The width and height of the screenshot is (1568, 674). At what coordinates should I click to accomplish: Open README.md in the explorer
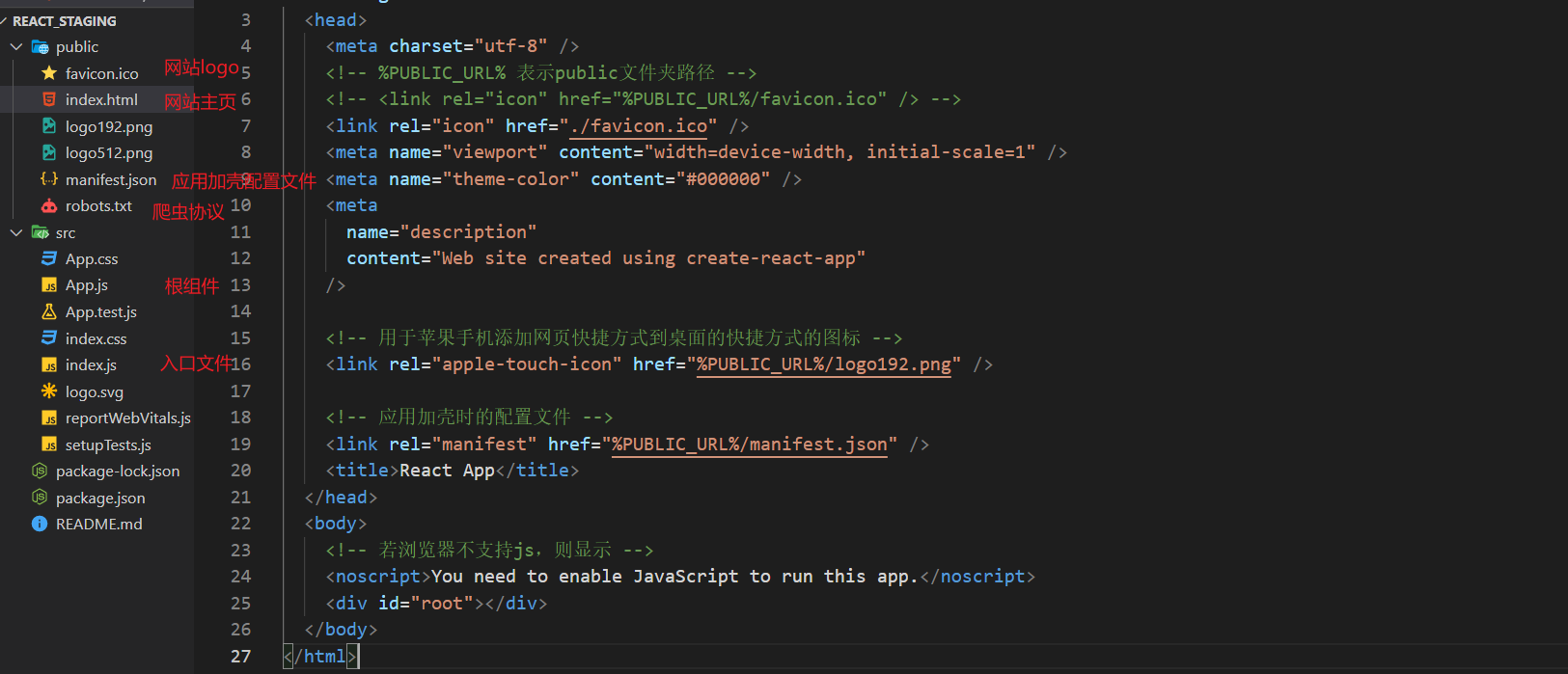[x=99, y=524]
